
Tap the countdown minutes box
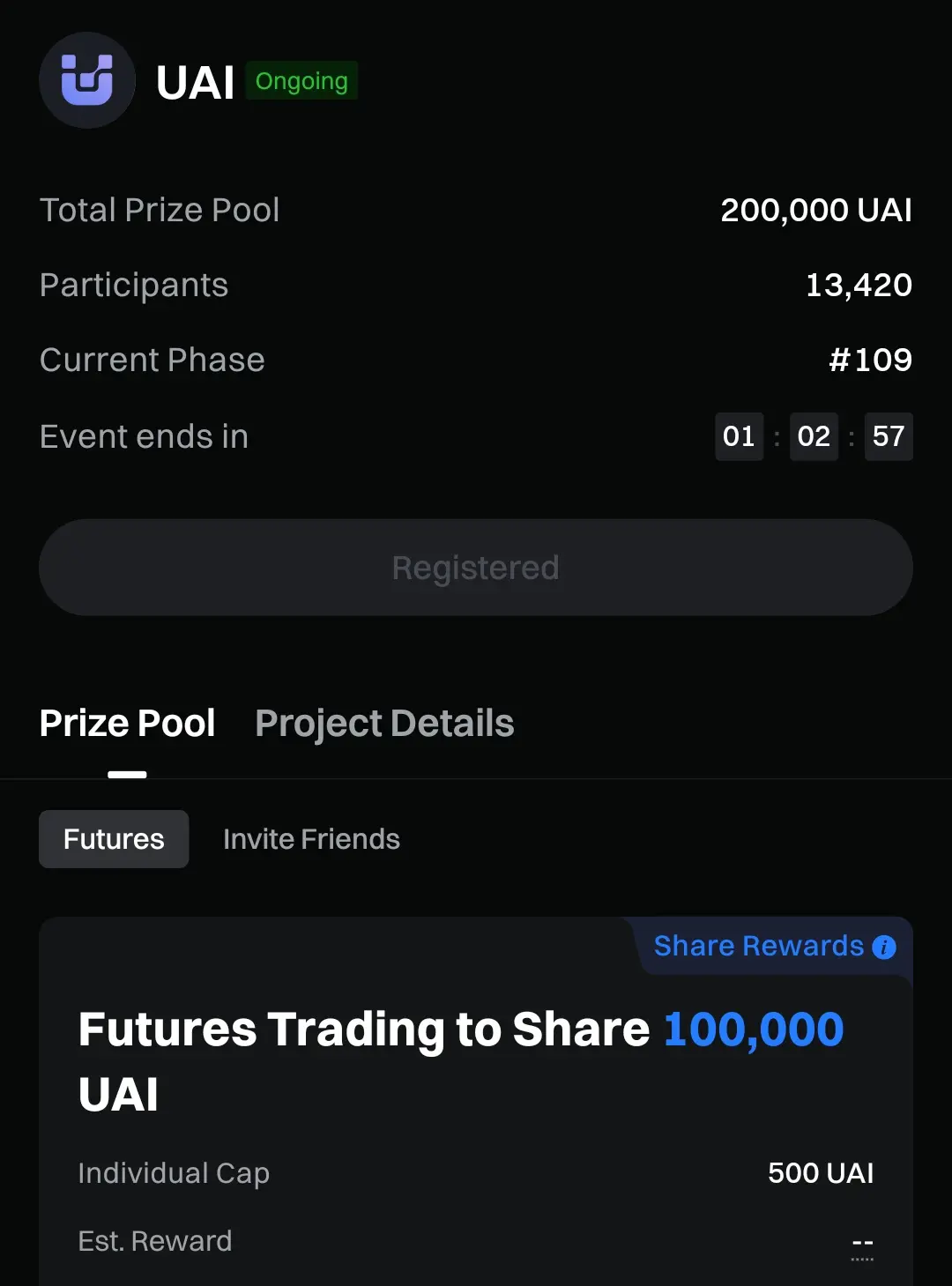pyautogui.click(x=814, y=436)
